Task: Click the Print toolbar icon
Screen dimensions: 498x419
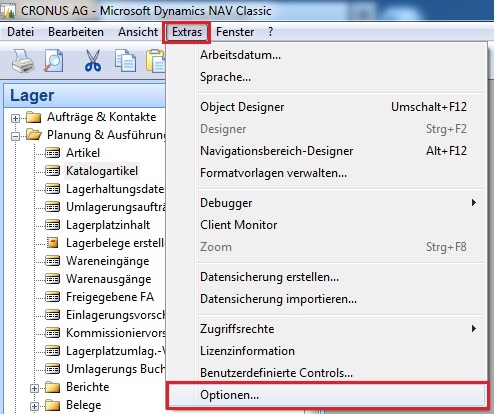Action: 23,61
